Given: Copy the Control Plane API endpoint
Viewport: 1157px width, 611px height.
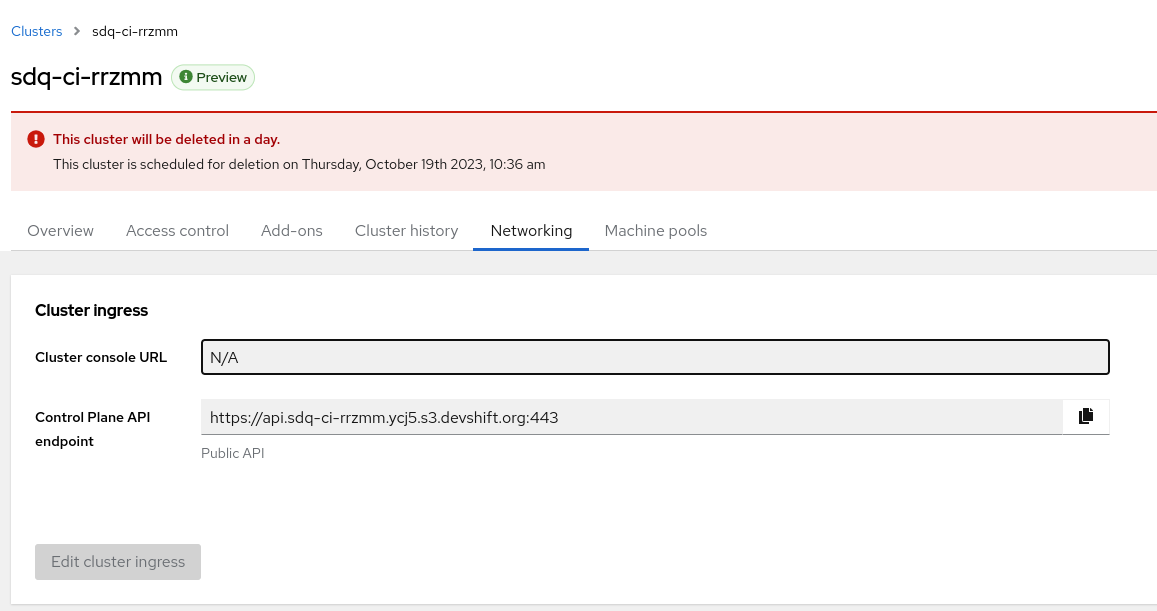Looking at the screenshot, I should pyautogui.click(x=1086, y=417).
